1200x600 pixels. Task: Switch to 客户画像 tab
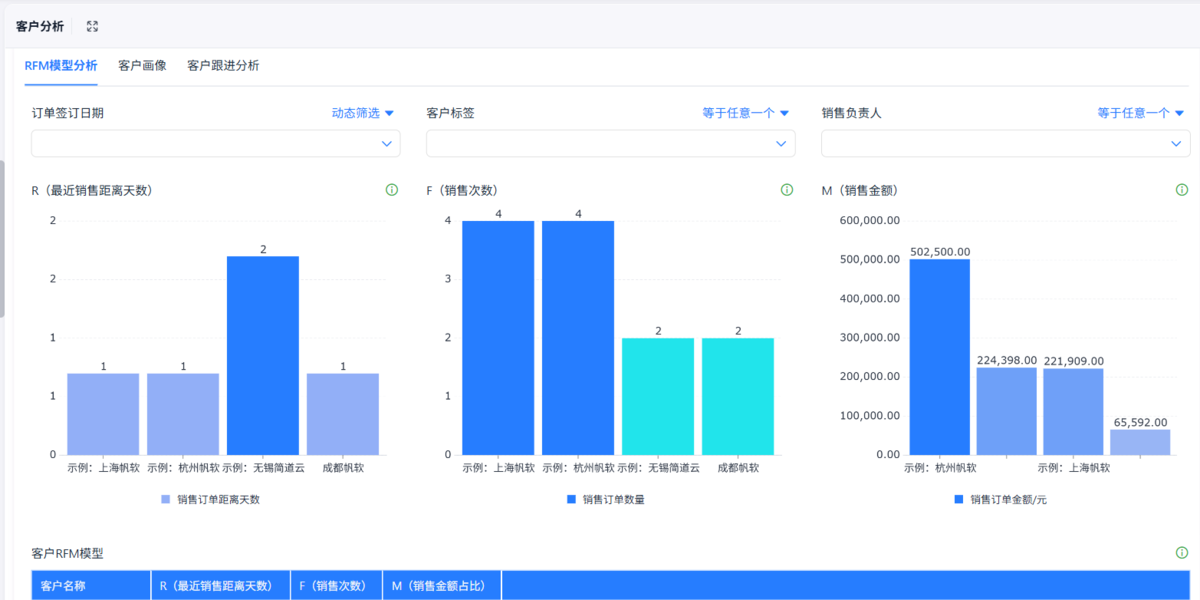[x=142, y=66]
